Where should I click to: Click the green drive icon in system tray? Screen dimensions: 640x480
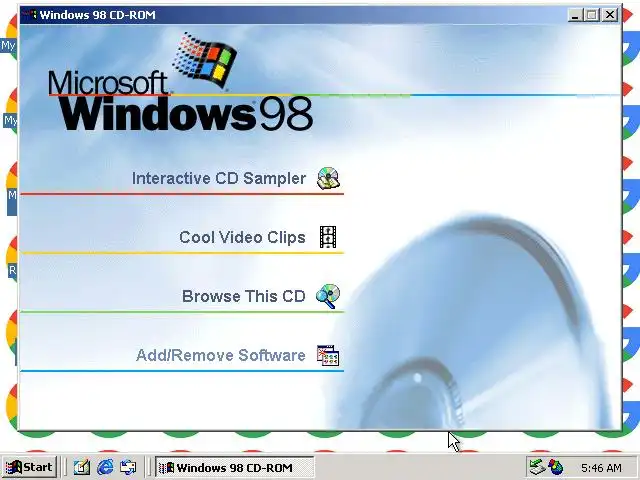click(537, 467)
